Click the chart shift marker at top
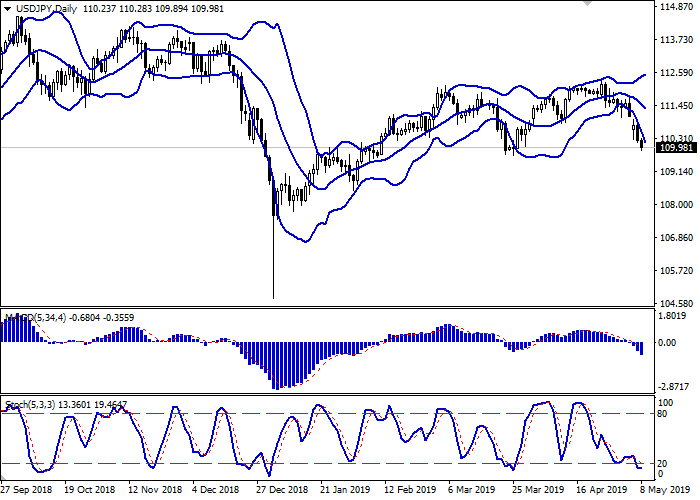This screenshot has width=700, height=500. coord(588,4)
